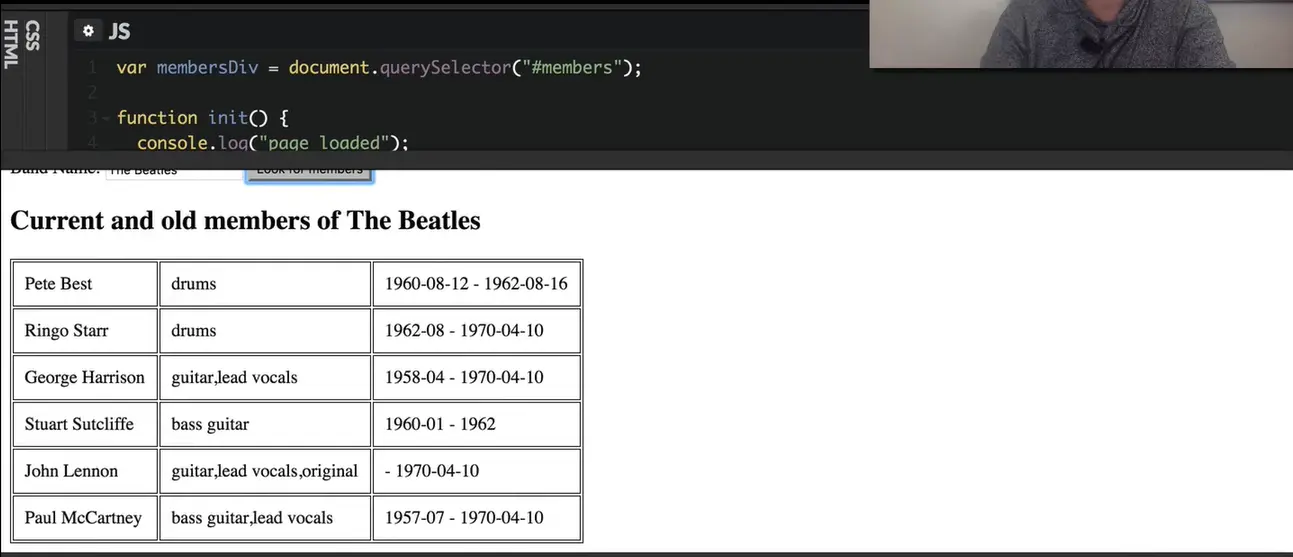Click the 'guitar,lead vocals' cell for George Harrison
This screenshot has height=557, width=1293.
point(265,378)
